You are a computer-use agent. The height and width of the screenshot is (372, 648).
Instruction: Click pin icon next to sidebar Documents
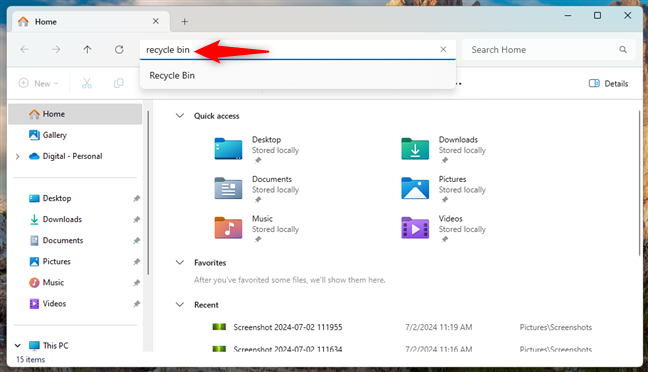coord(136,241)
